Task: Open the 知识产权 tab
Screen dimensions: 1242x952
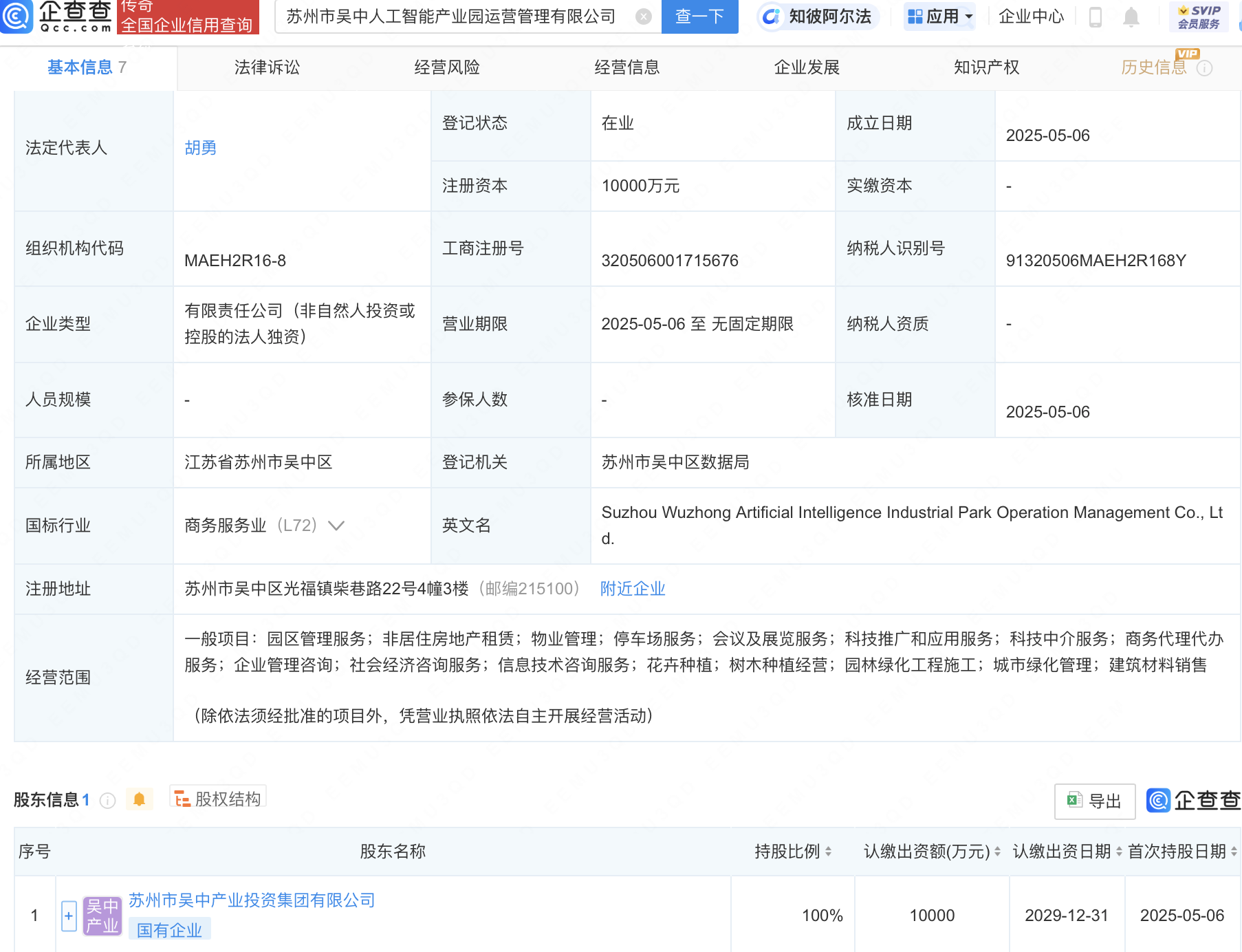Action: pyautogui.click(x=986, y=67)
